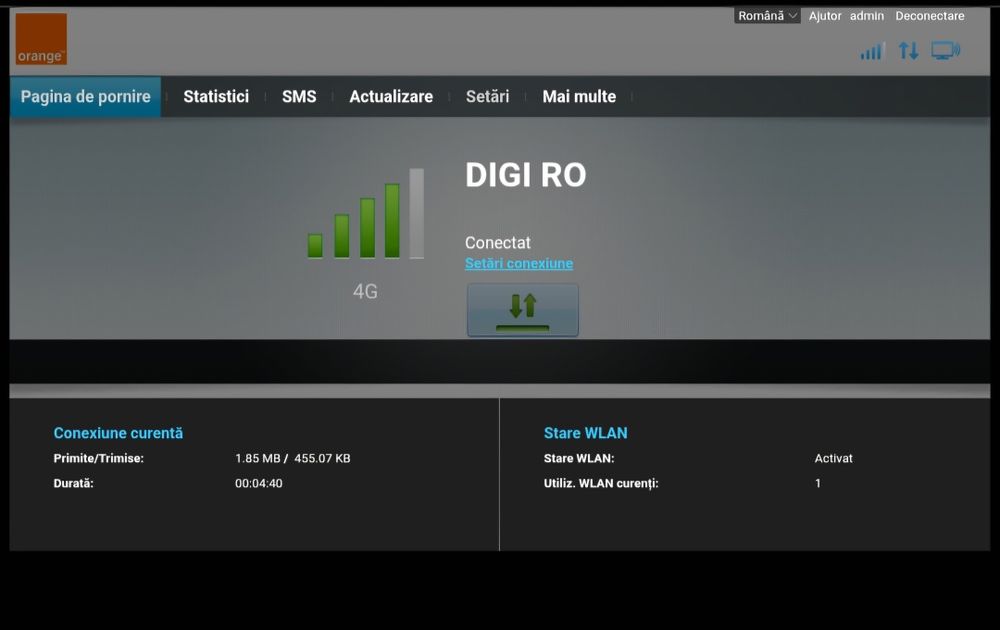This screenshot has height=630, width=1000.
Task: Click the Primite/Trimise label
Action: (x=99, y=458)
